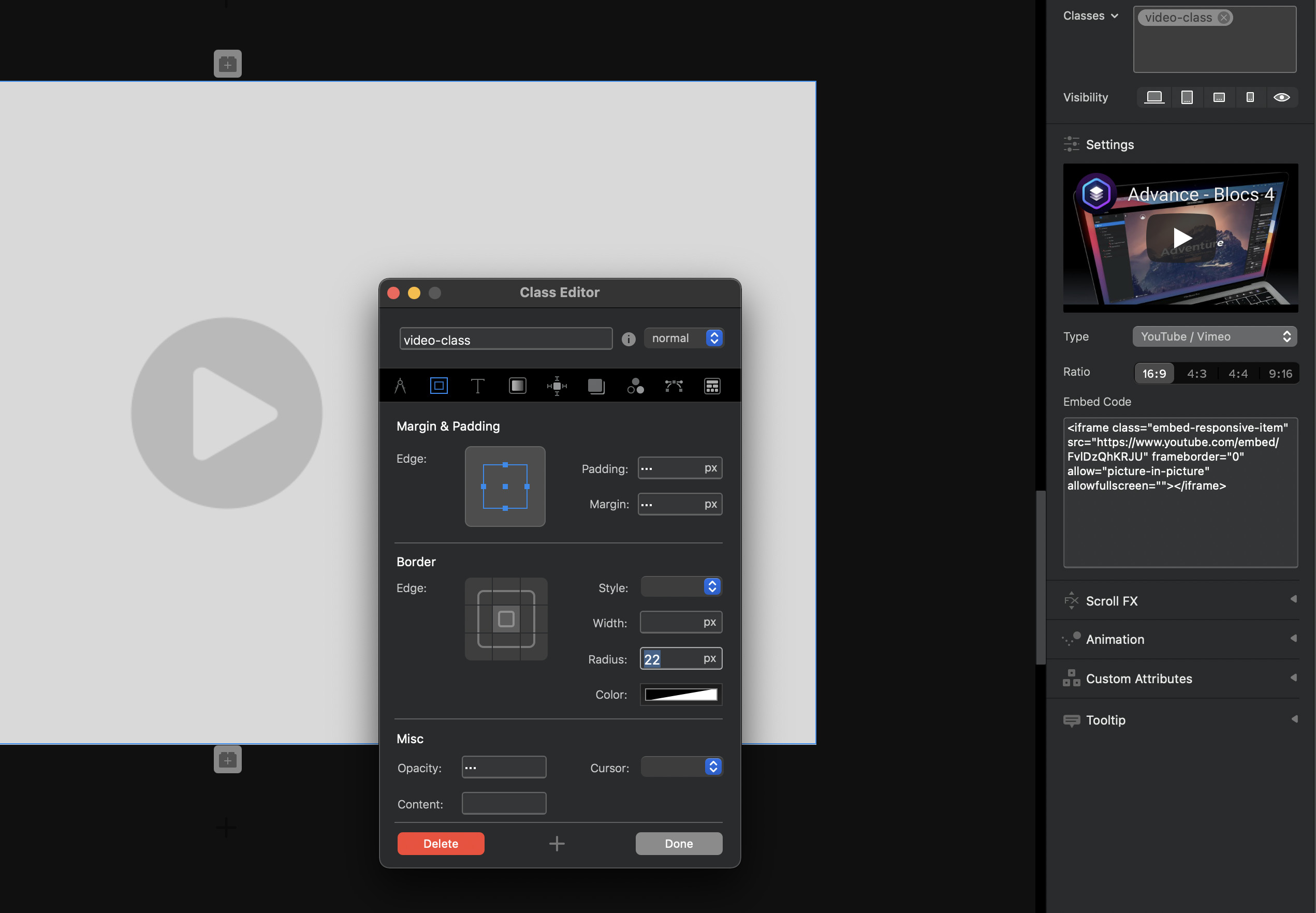Remove the video-class tag
Screen dimensions: 1316x913
click(x=1223, y=18)
